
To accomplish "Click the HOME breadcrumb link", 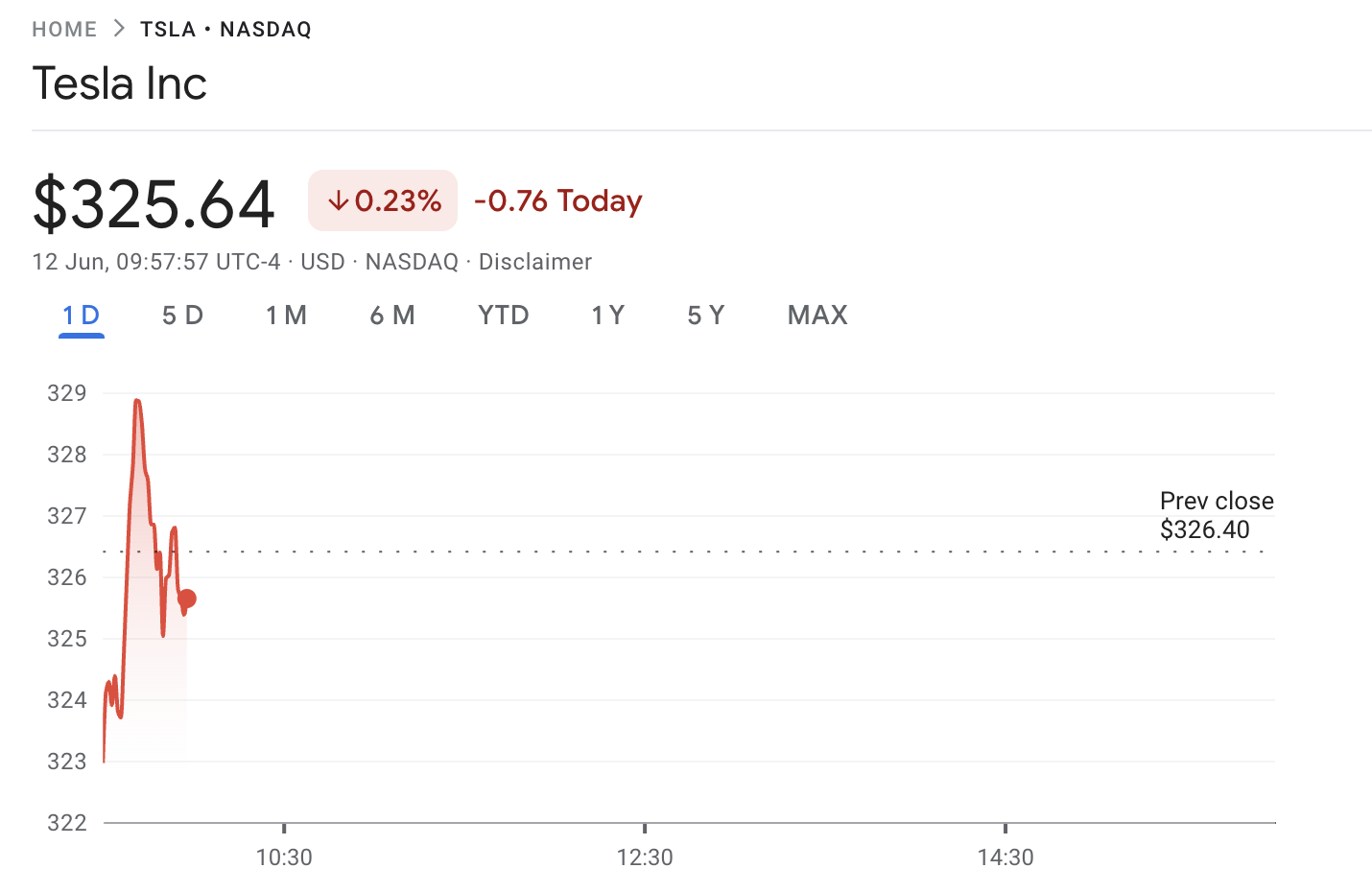I will click(x=64, y=29).
